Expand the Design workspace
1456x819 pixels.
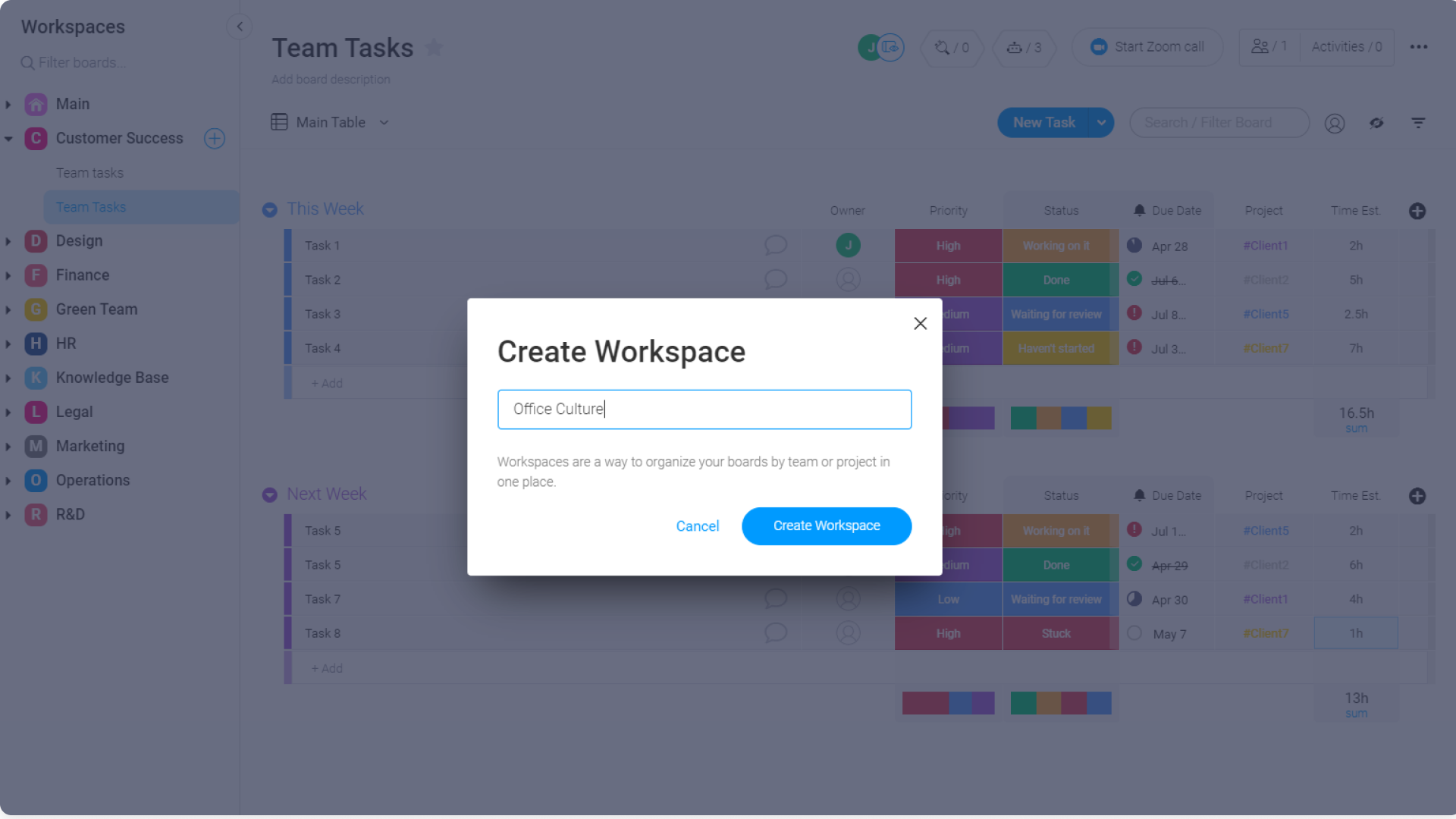pyautogui.click(x=8, y=241)
